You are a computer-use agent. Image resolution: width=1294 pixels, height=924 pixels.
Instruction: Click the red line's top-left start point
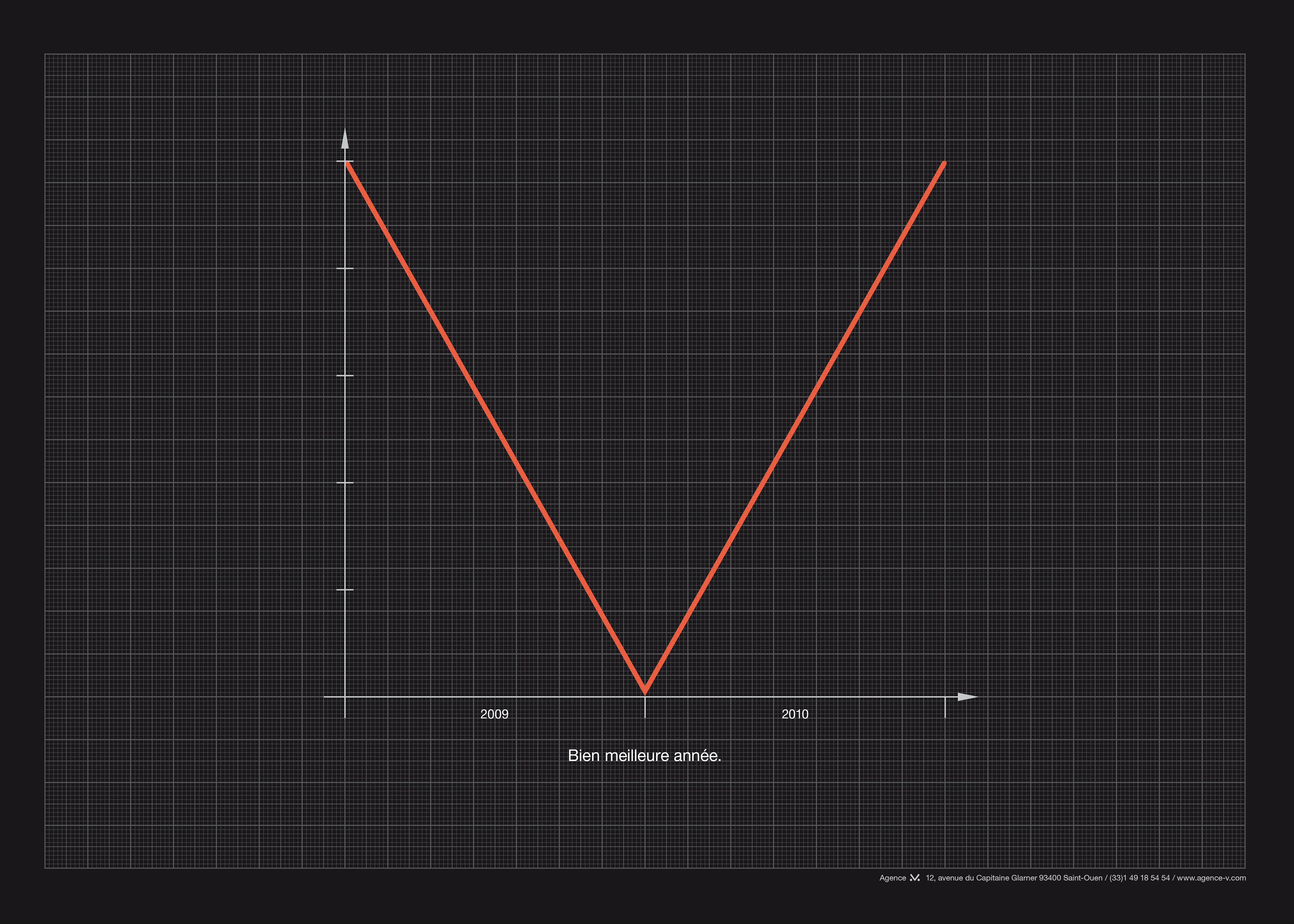click(347, 164)
